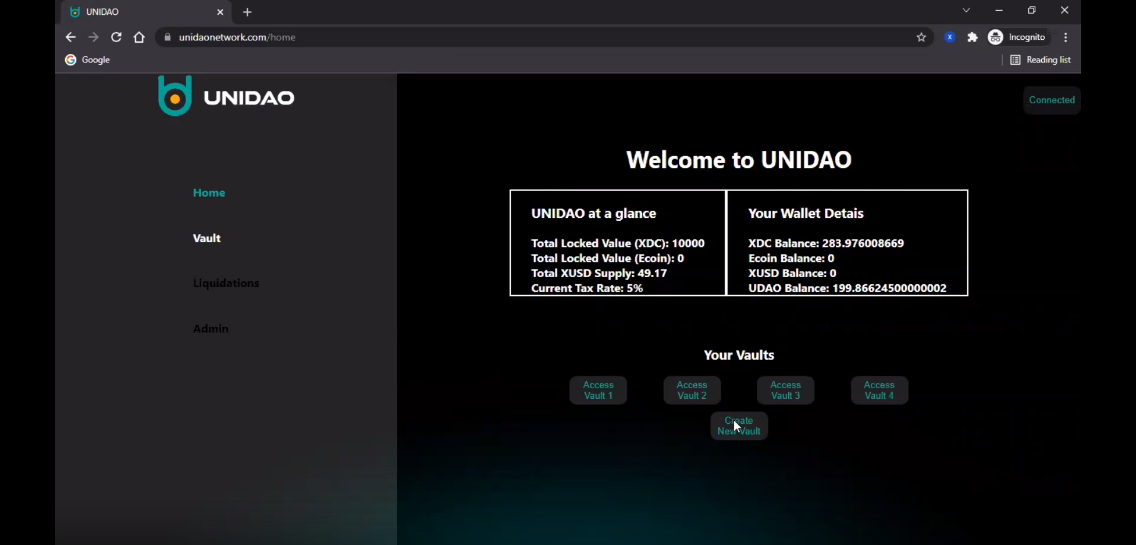Image resolution: width=1136 pixels, height=545 pixels.
Task: Open a new browser tab
Action: 247,12
